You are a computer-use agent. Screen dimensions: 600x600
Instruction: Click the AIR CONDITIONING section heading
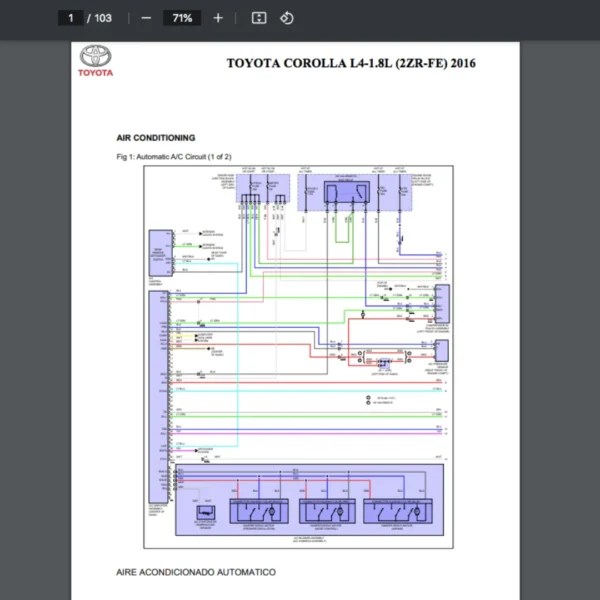tap(156, 138)
